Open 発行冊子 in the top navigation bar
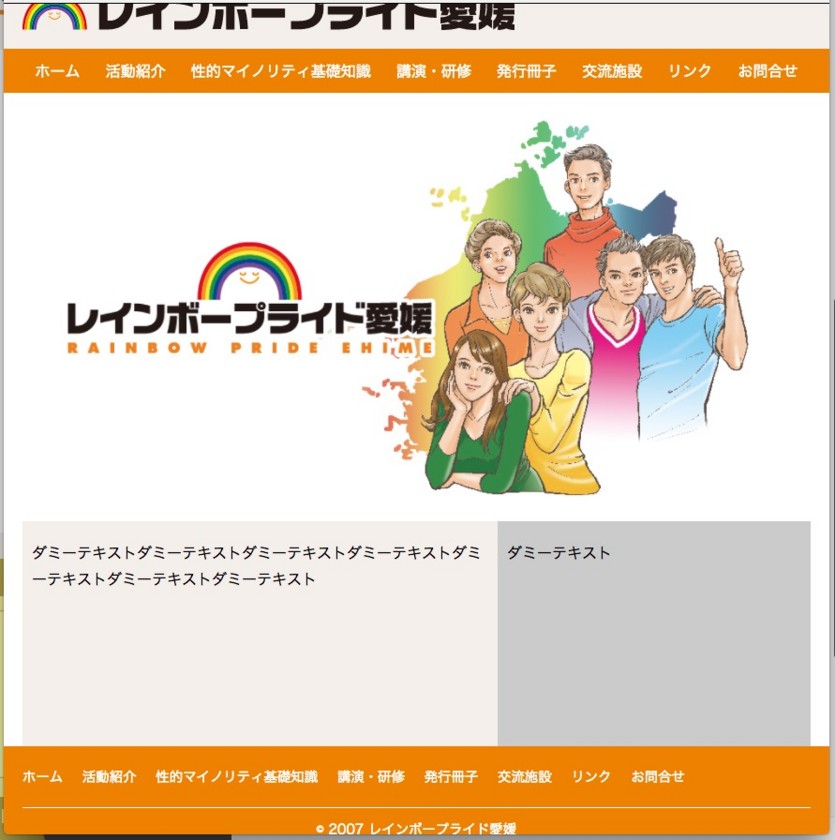The height and width of the screenshot is (840, 835). tap(526, 71)
